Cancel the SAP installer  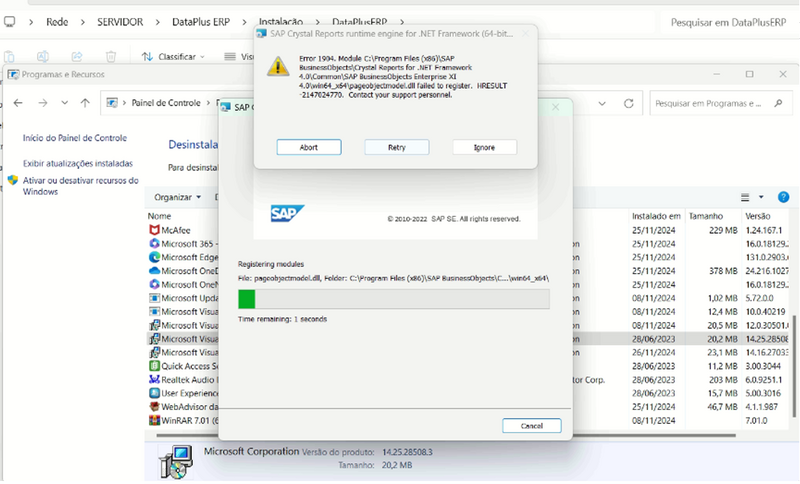532,425
